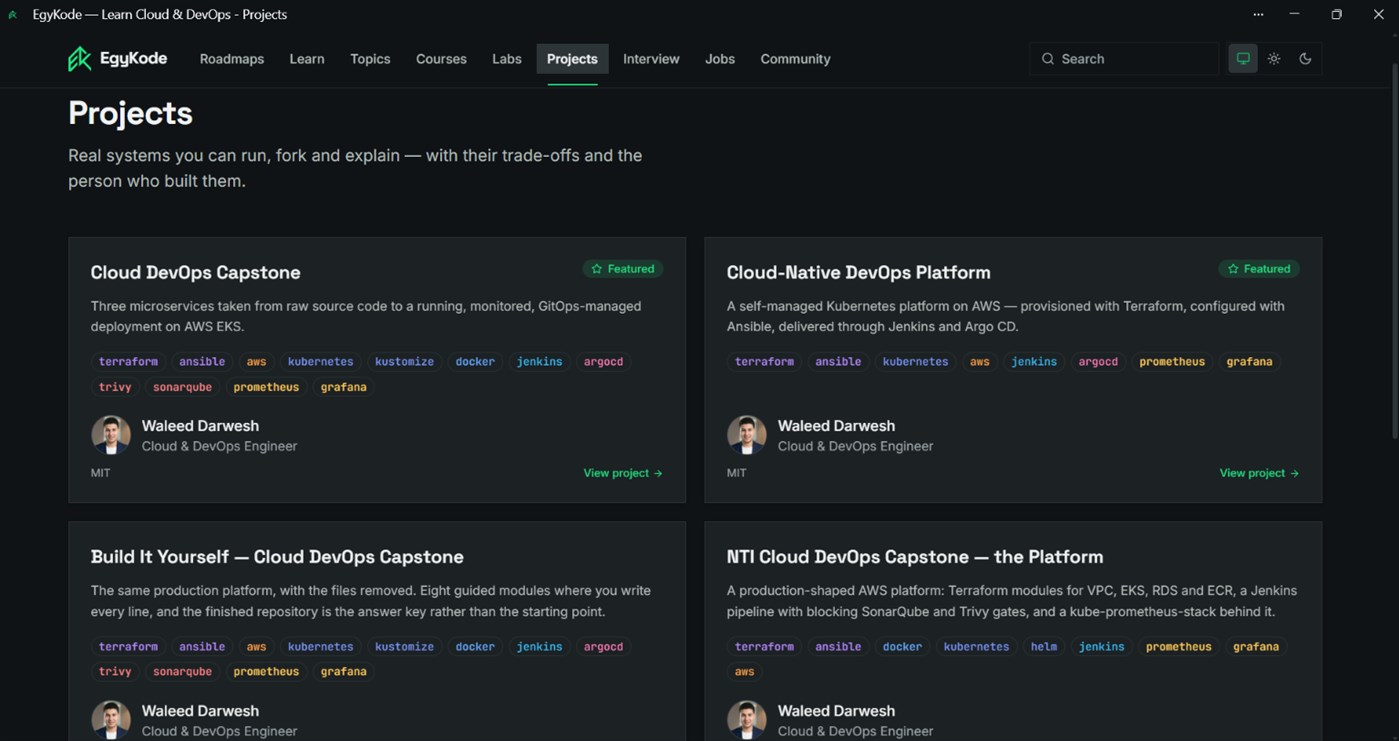The height and width of the screenshot is (741, 1399).
Task: Click the MIT license label on Cloud-Native DevOps Platform card
Action: click(x=737, y=473)
